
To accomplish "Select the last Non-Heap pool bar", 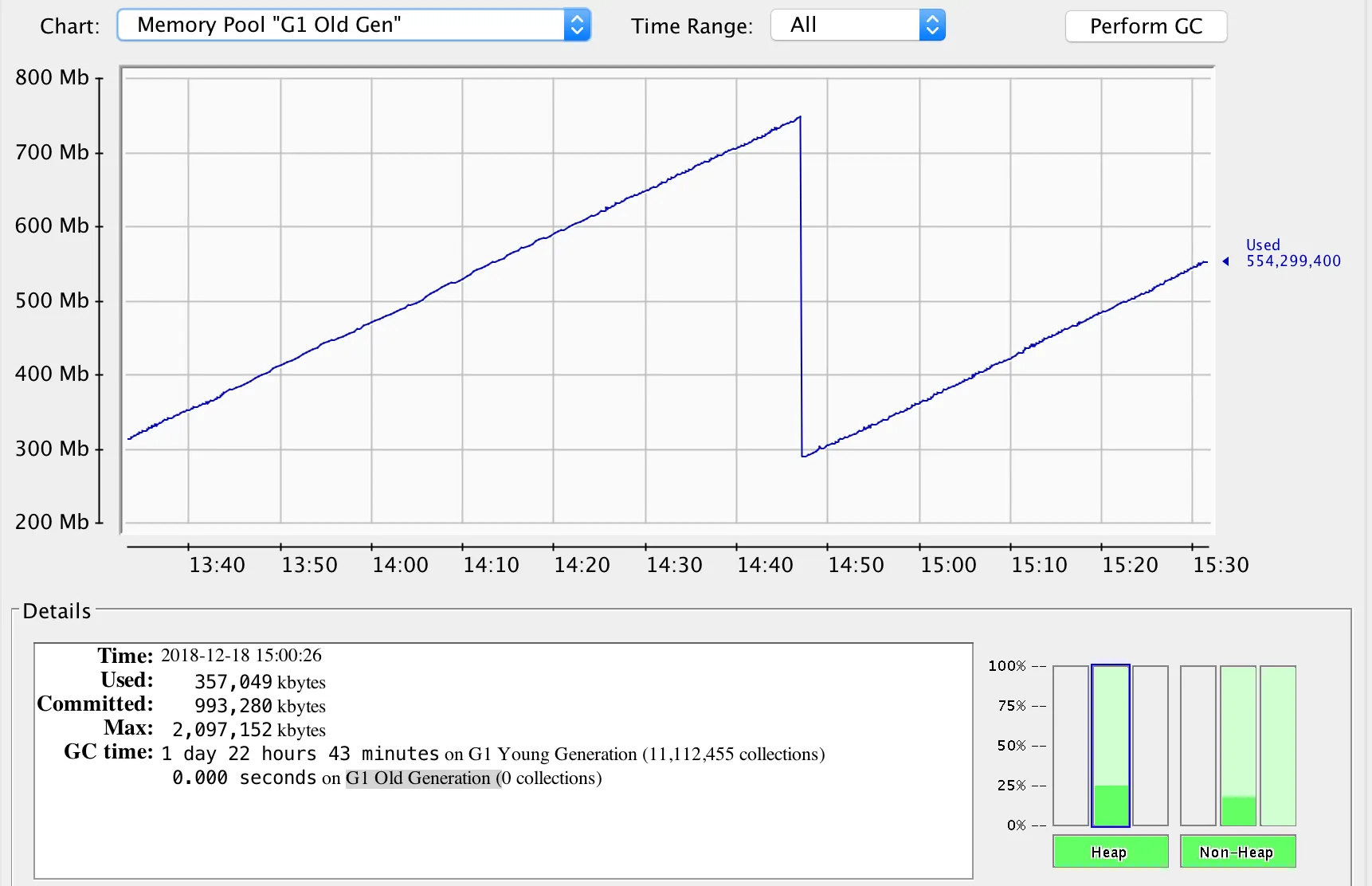I will click(x=1278, y=746).
